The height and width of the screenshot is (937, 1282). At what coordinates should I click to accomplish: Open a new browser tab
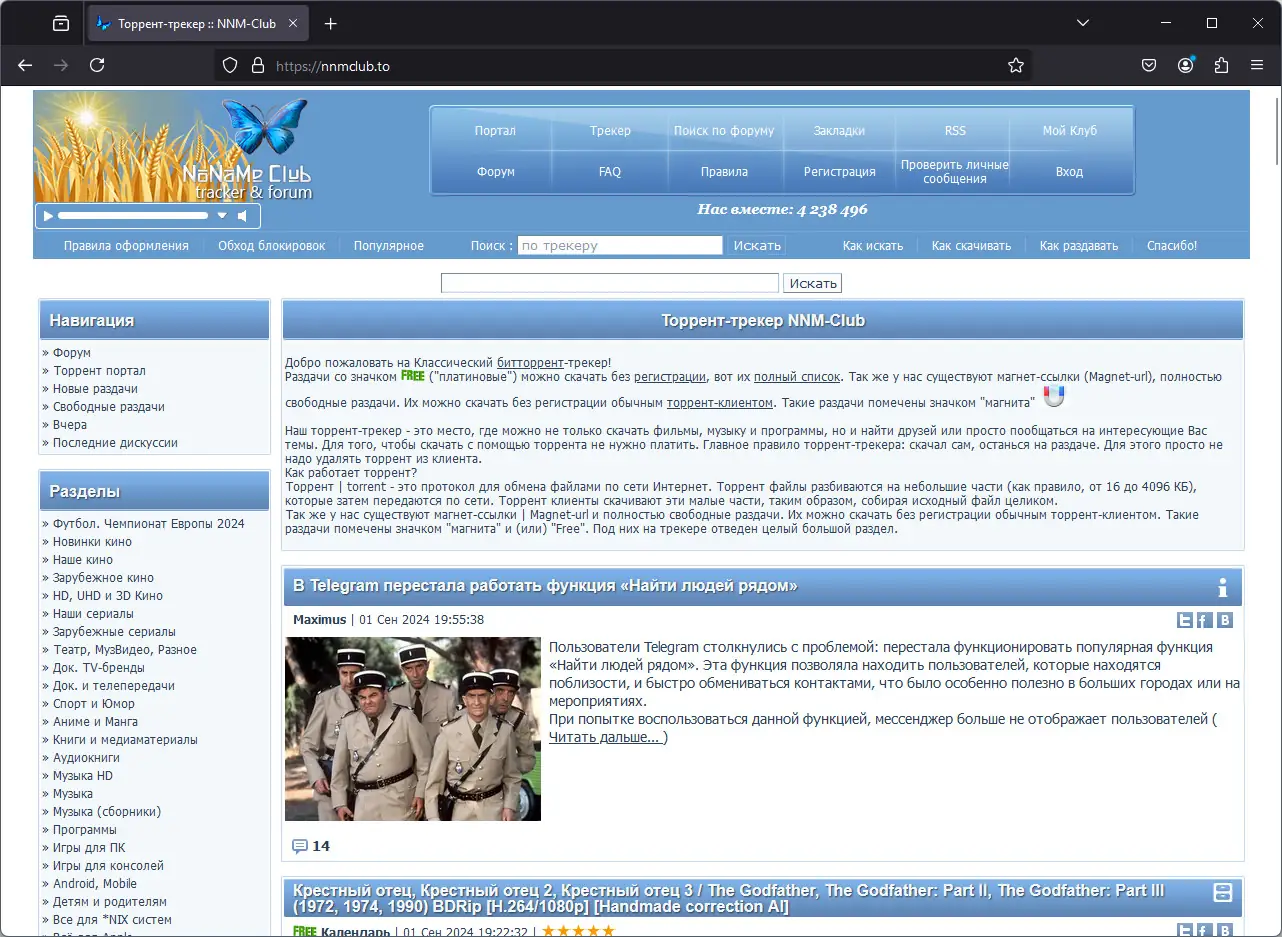[x=331, y=23]
